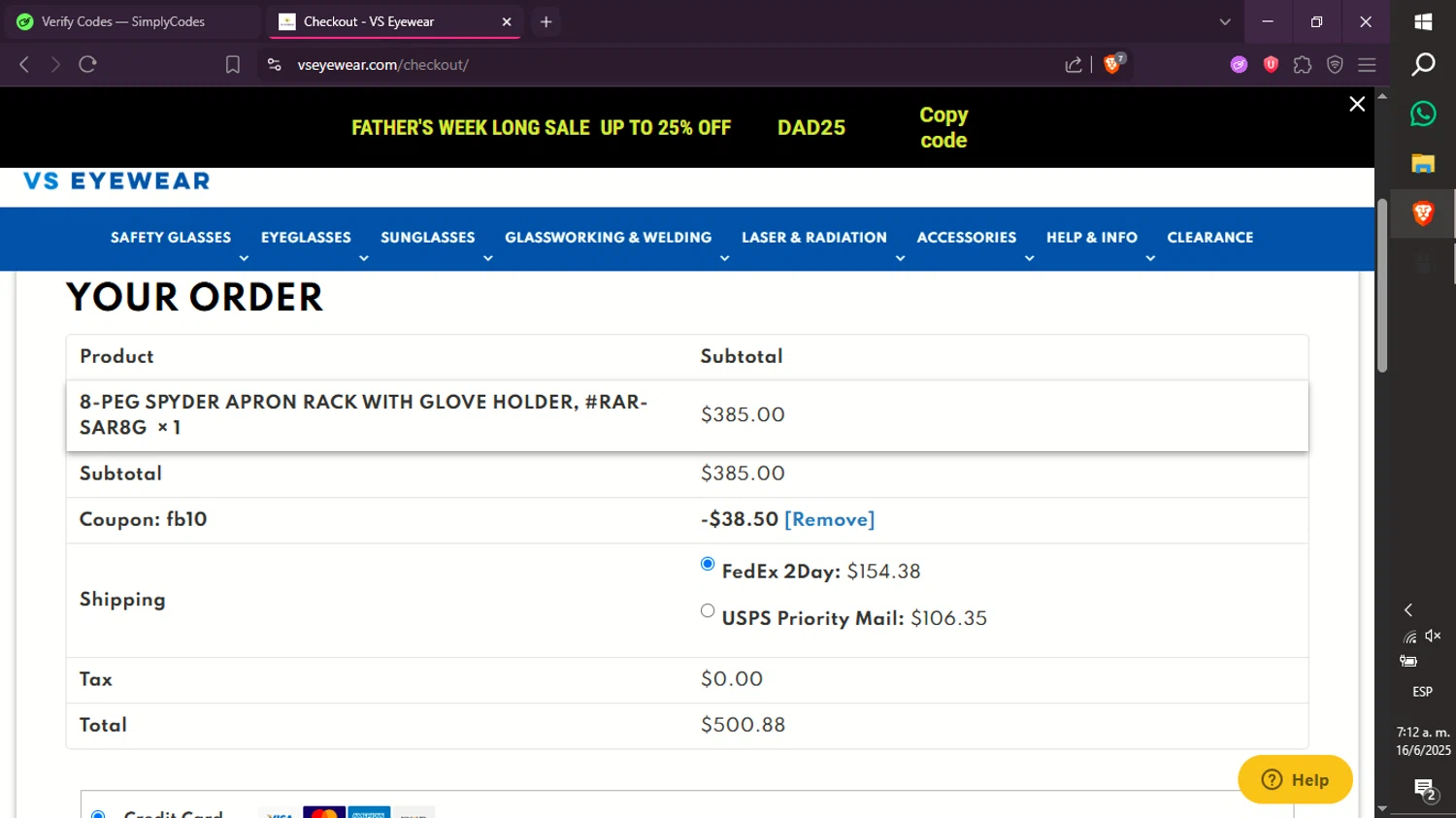Click the page vertical scrollbar thumb
Image resolution: width=1456 pixels, height=818 pixels.
tap(1382, 285)
